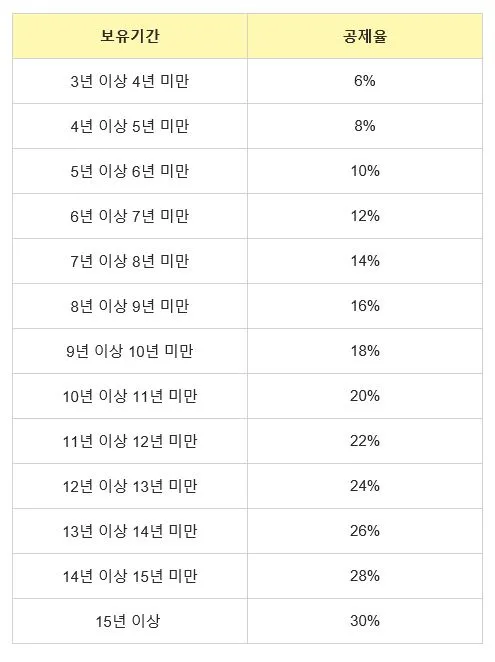Select the 8% rate cell
This screenshot has height=662, width=495.
click(x=365, y=126)
